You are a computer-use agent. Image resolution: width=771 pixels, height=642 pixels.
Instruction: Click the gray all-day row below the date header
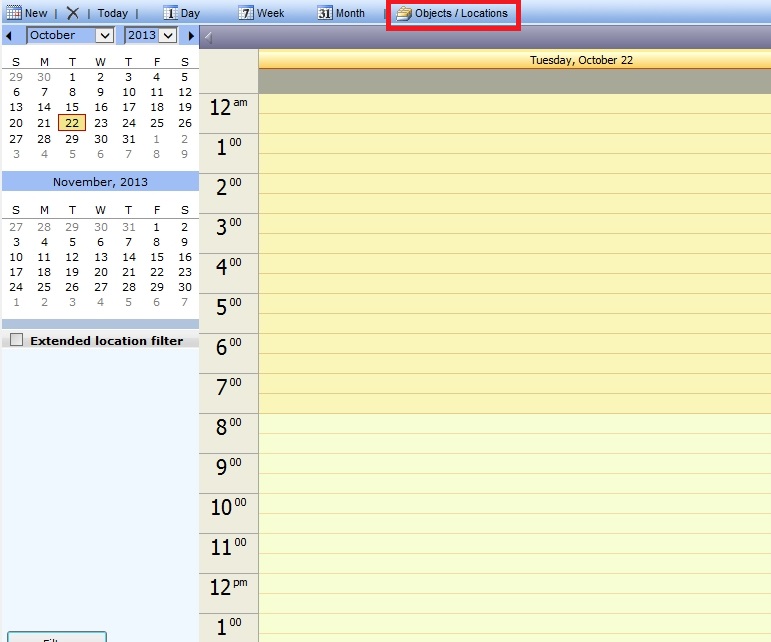pos(514,81)
